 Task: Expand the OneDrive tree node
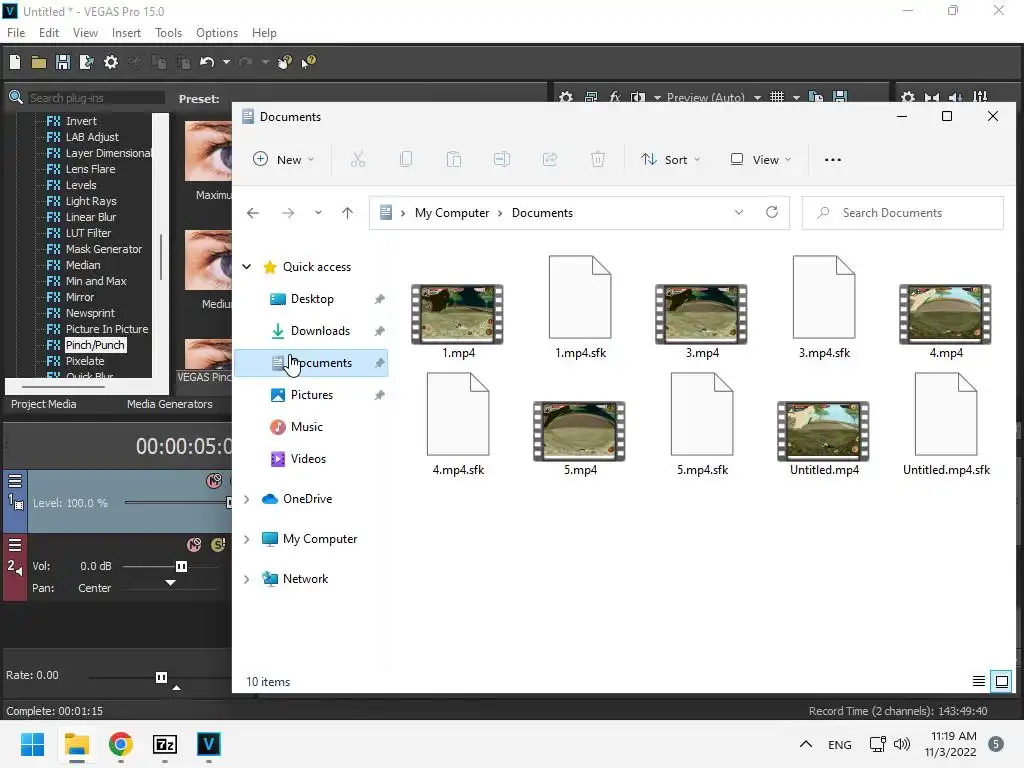click(x=247, y=499)
